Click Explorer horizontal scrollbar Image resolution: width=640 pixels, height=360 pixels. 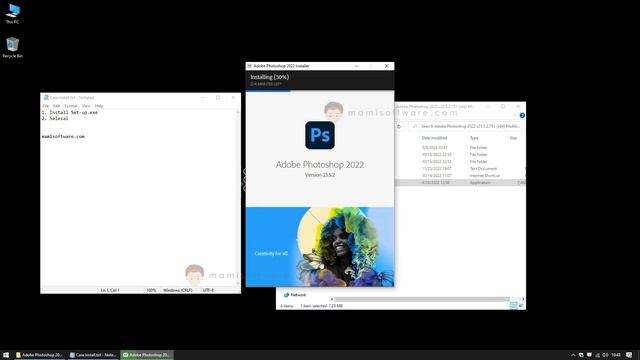(422, 299)
